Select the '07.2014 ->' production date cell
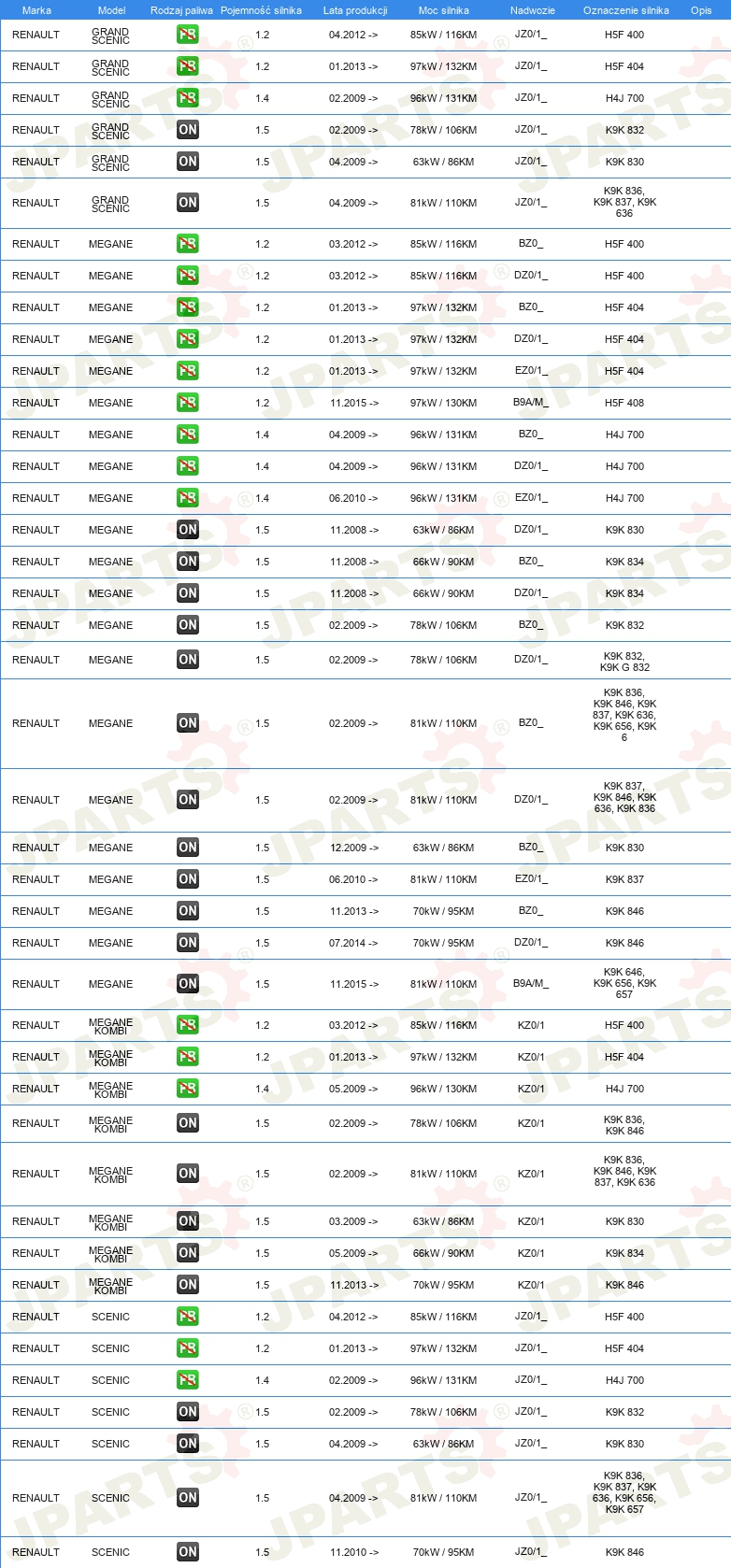This screenshot has width=731, height=1568. 353,943
